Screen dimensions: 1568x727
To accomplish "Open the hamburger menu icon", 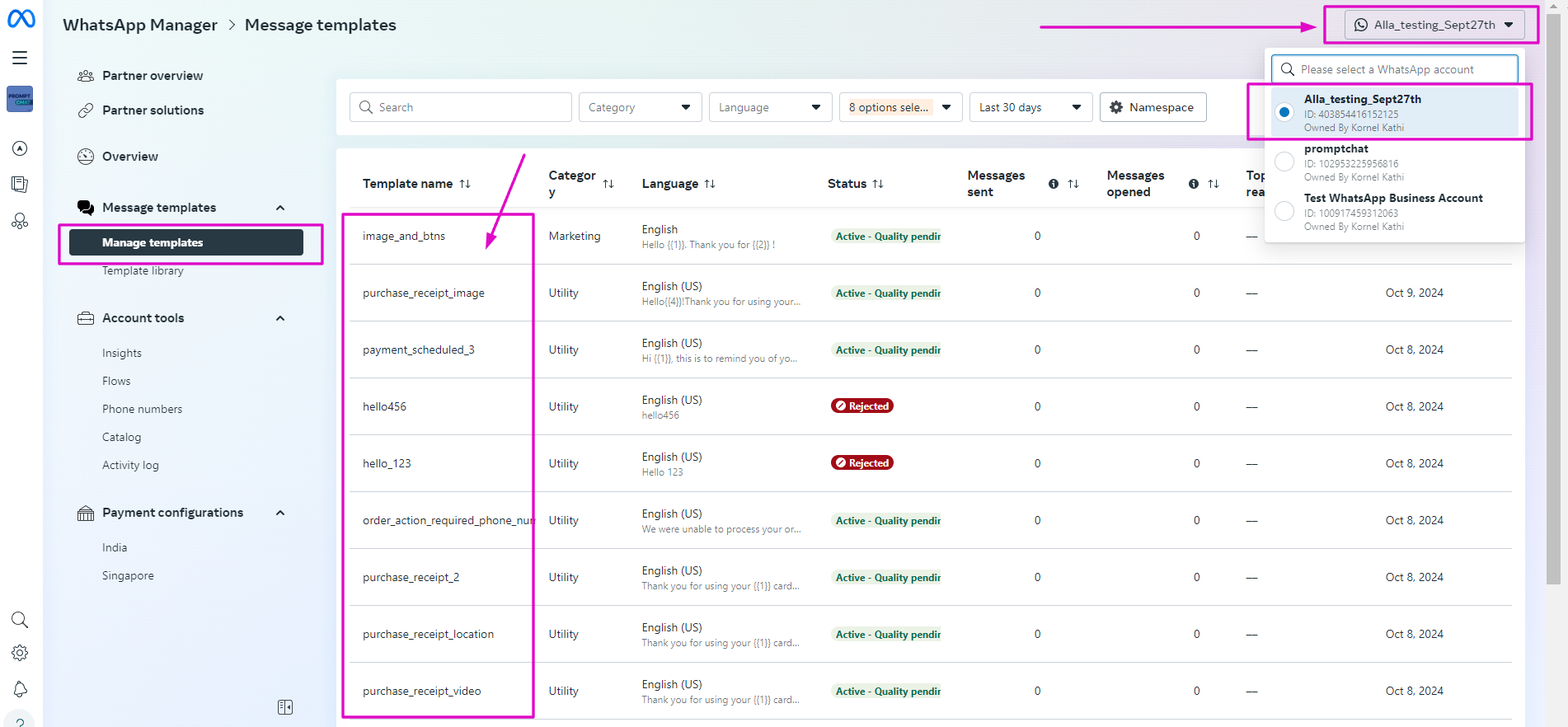I will [x=20, y=58].
